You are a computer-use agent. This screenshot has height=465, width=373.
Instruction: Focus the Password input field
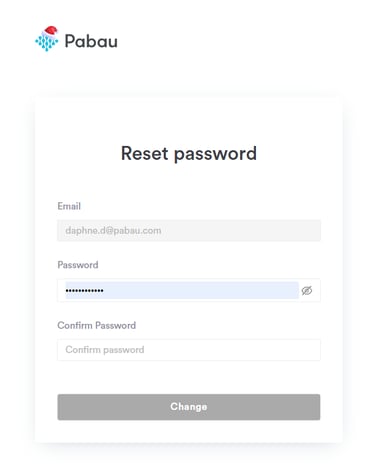189,290
